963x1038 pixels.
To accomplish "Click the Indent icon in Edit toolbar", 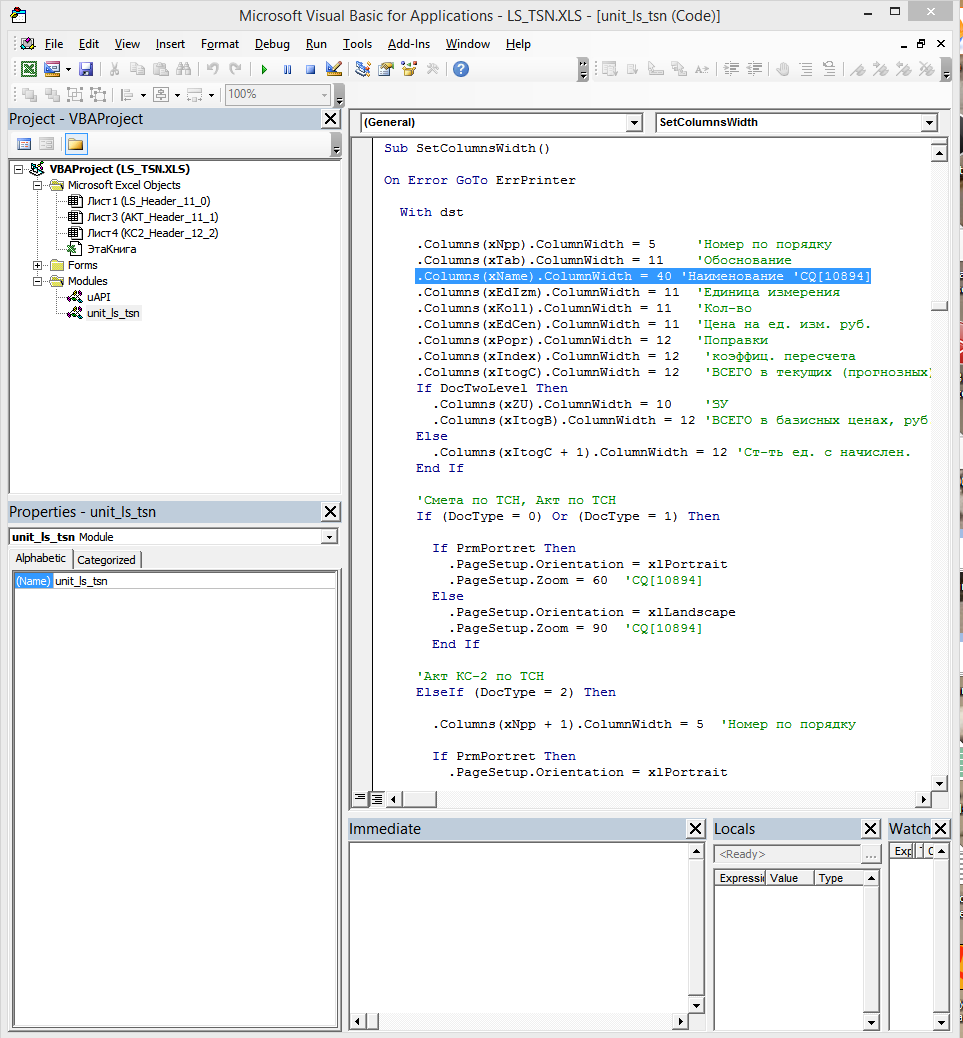I will [x=731, y=69].
